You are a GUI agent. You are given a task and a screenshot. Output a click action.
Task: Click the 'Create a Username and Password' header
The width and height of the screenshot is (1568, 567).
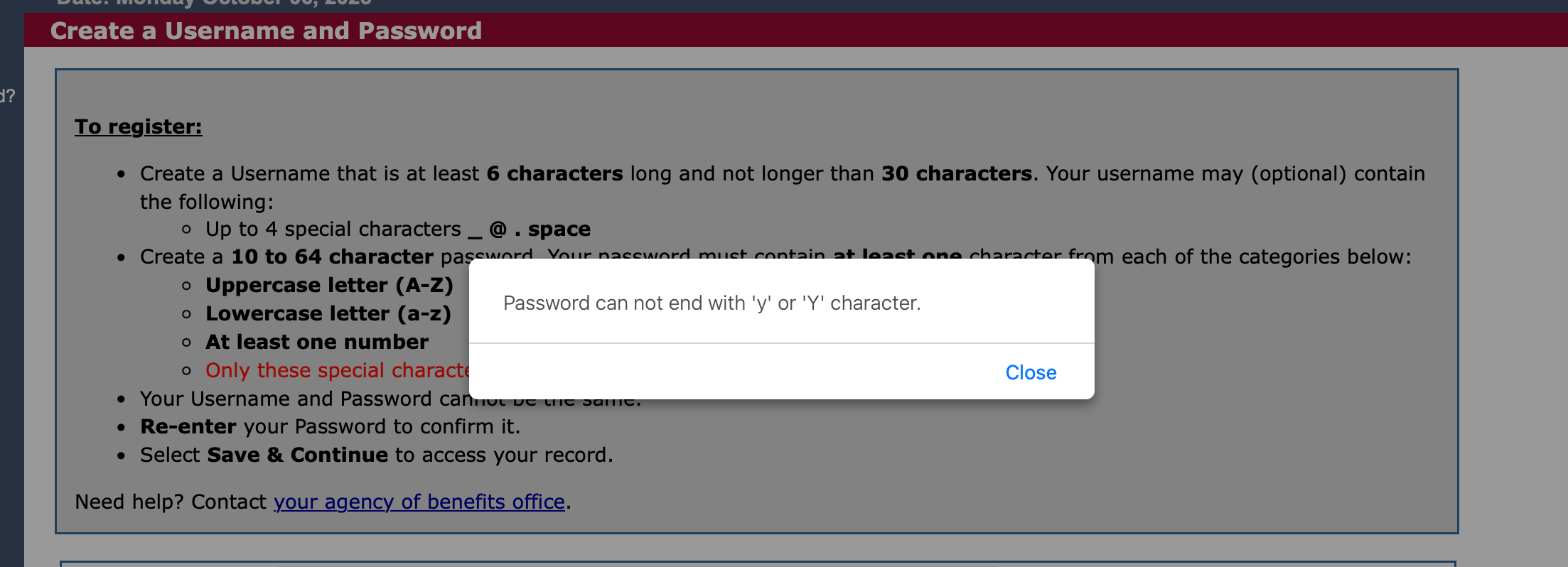[x=266, y=31]
